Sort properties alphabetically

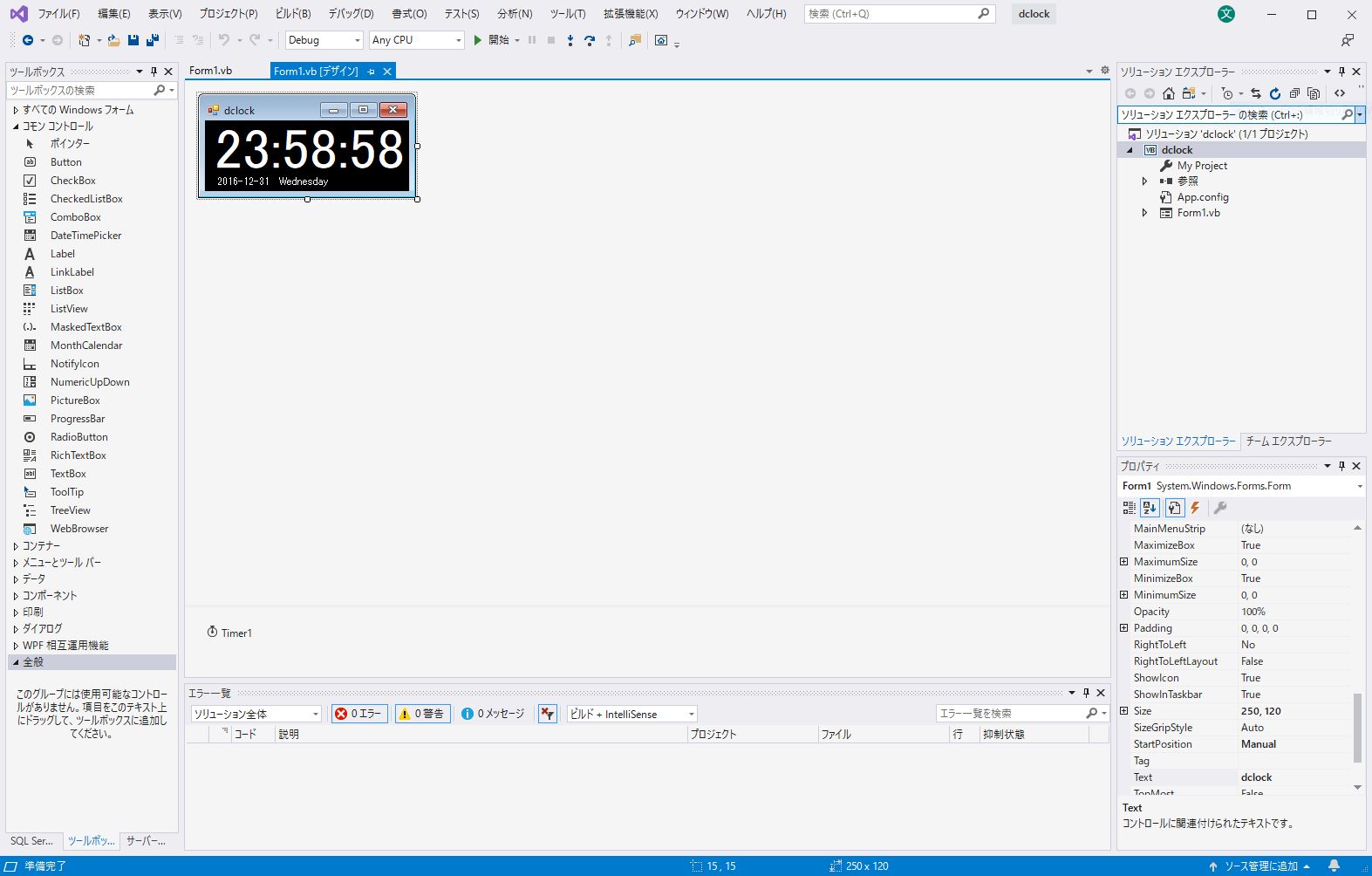pyautogui.click(x=1150, y=508)
